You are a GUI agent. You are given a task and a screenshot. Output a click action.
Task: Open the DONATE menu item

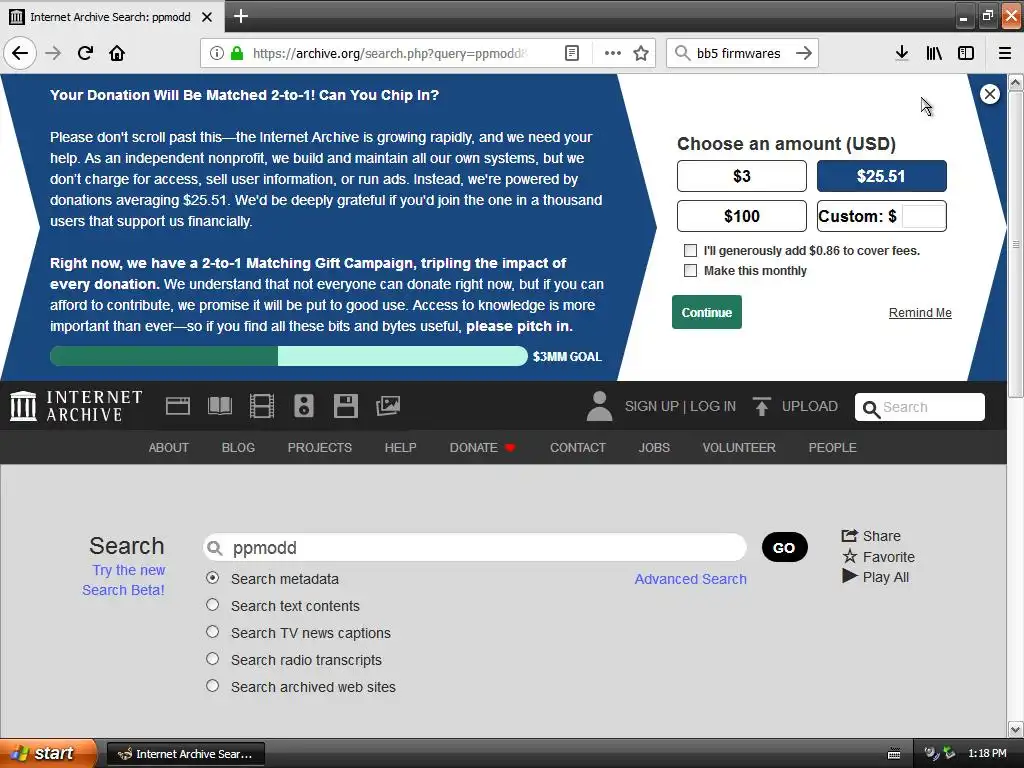tap(483, 447)
